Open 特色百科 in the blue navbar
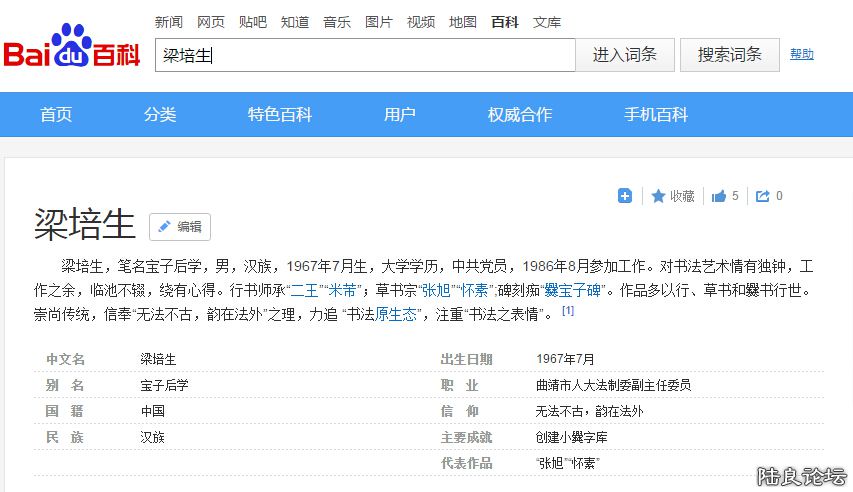The image size is (853, 492). pos(280,114)
